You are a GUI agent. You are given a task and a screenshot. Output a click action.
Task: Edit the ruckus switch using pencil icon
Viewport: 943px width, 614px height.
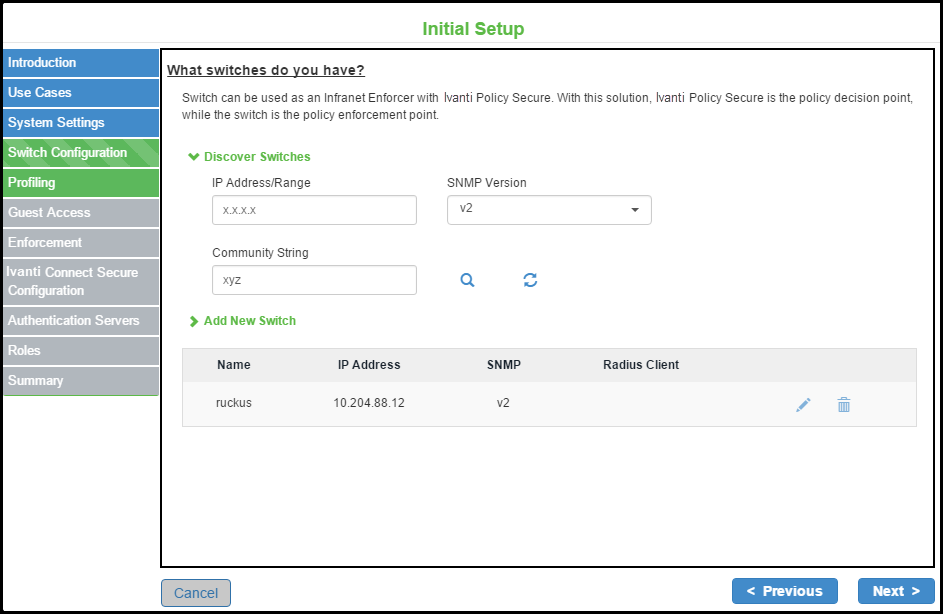click(x=803, y=405)
